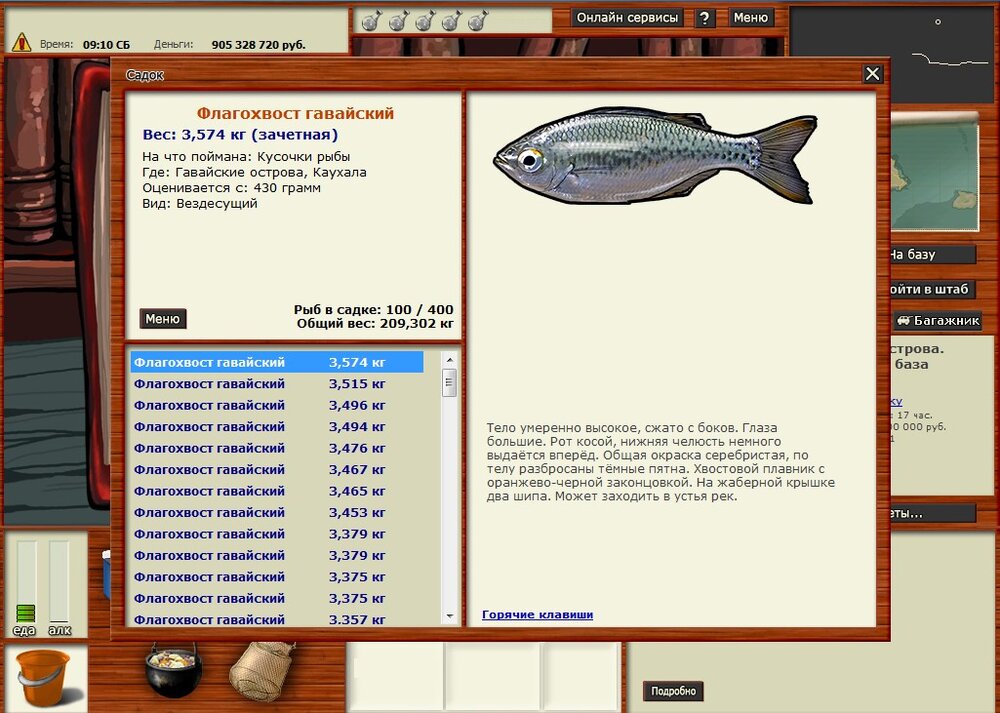Open the car trunk Багажник
This screenshot has height=713, width=1000.
click(x=937, y=321)
